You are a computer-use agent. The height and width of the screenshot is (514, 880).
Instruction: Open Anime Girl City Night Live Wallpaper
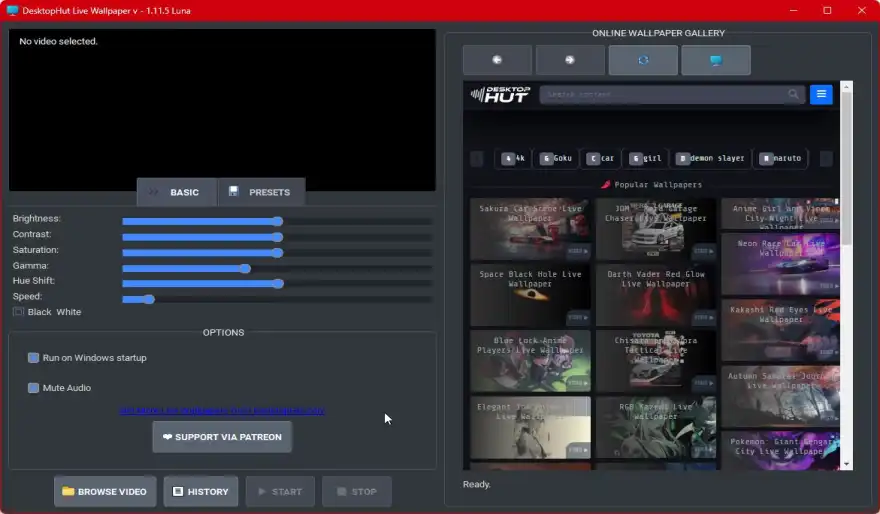[x=781, y=213]
